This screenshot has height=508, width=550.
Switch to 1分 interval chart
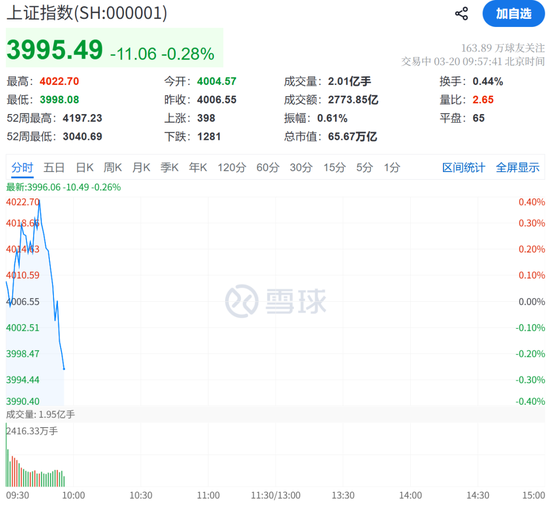392,167
